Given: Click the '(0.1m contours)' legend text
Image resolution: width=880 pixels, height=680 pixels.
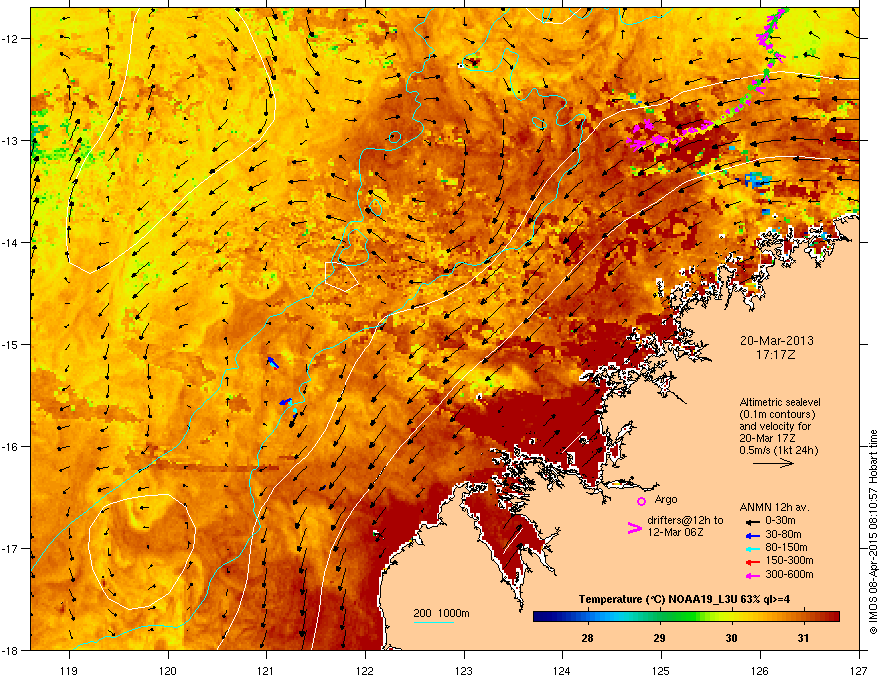Looking at the screenshot, I should point(777,414).
